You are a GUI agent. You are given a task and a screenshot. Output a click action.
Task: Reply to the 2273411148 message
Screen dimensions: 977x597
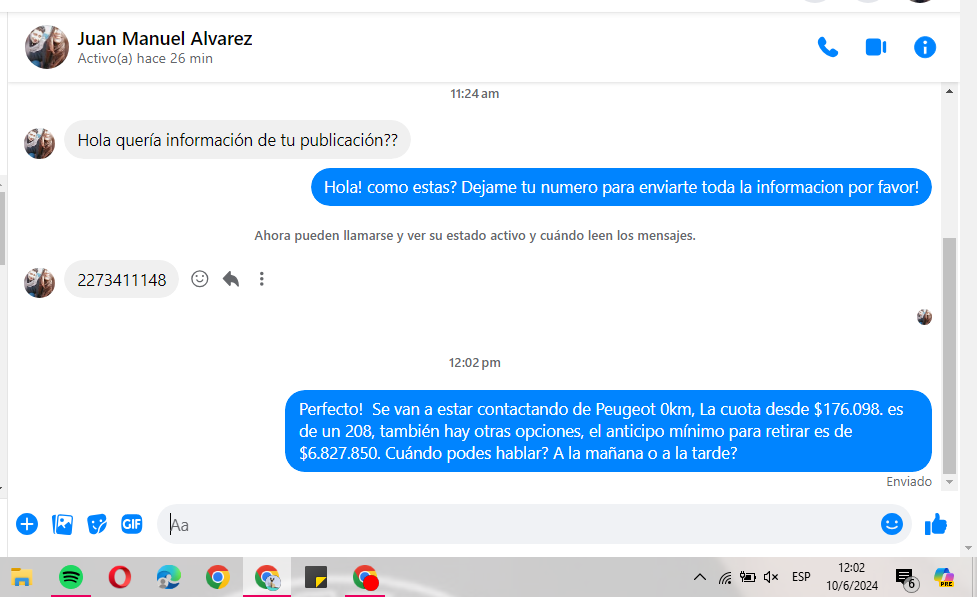pyautogui.click(x=231, y=279)
